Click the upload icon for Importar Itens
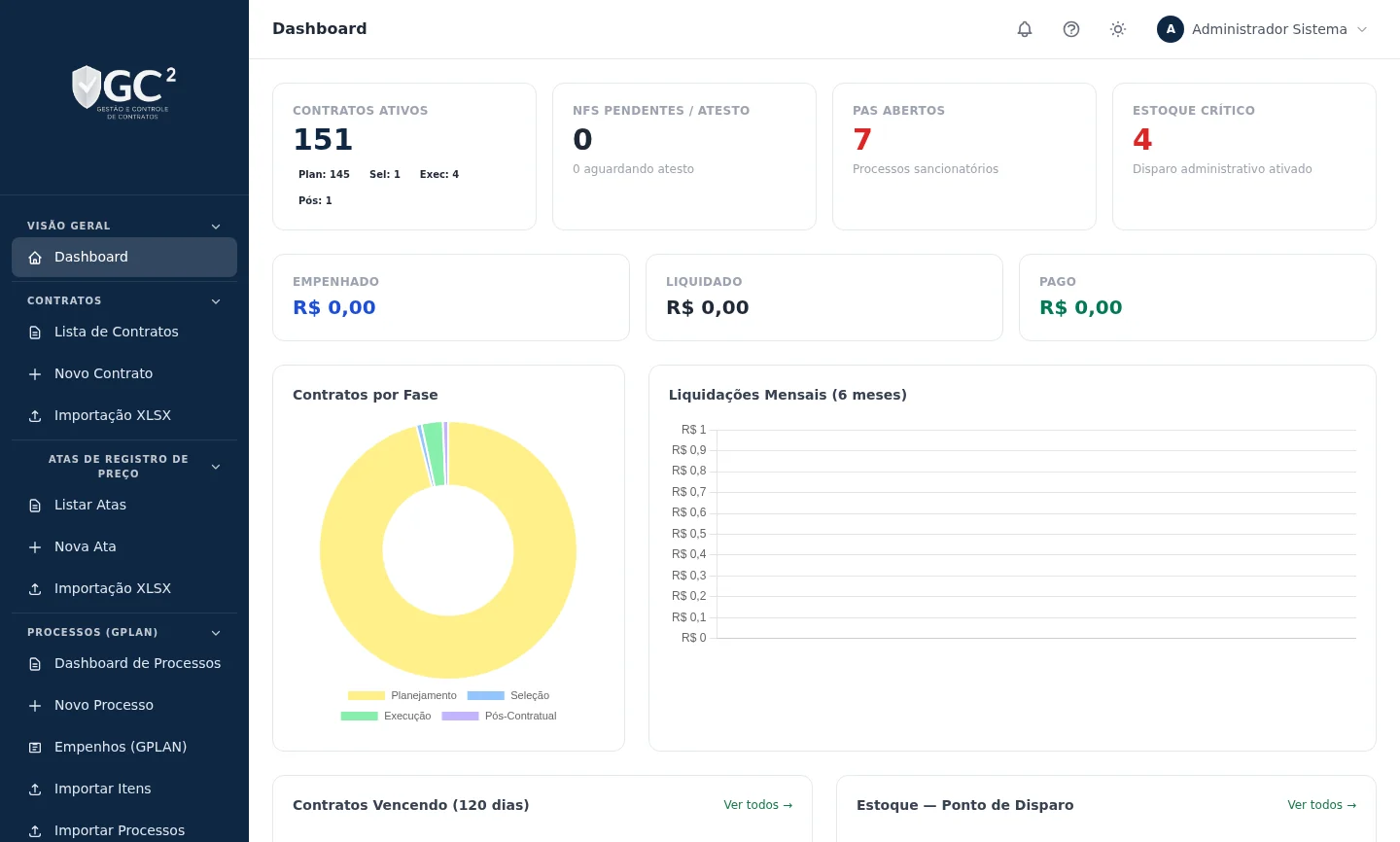 35,789
